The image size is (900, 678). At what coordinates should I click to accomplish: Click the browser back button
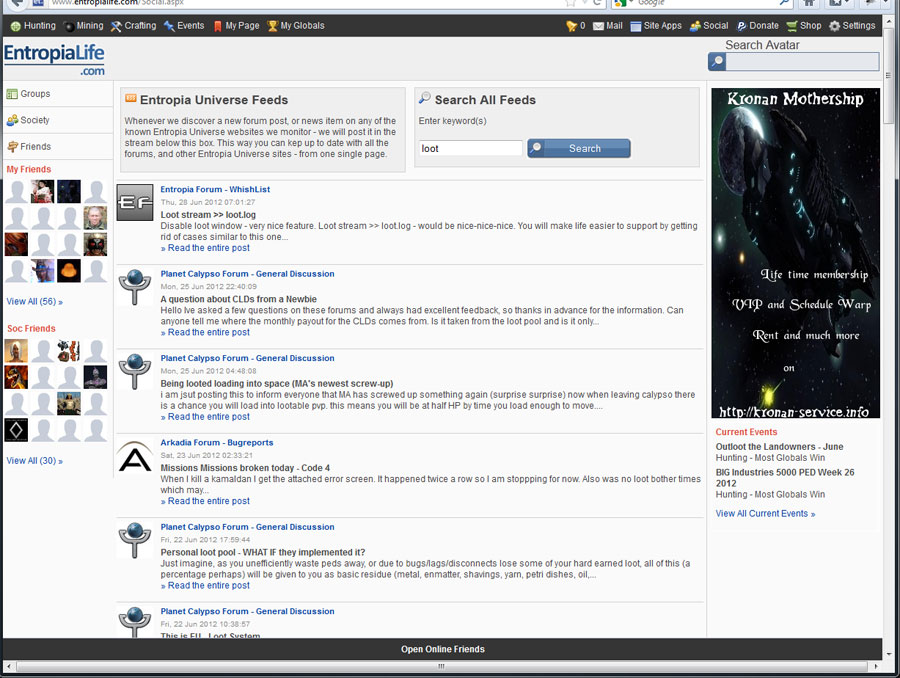click(17, 2)
